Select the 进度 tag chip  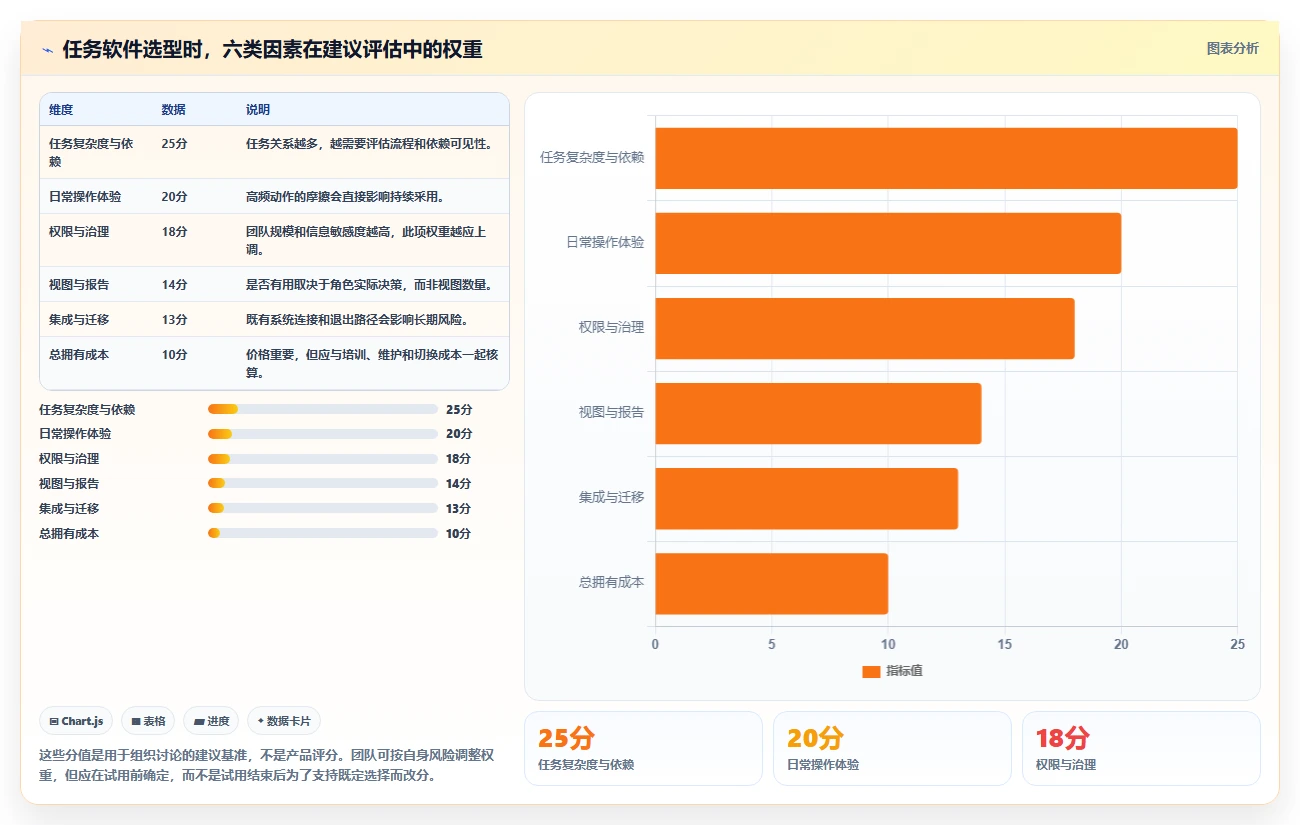(x=211, y=721)
